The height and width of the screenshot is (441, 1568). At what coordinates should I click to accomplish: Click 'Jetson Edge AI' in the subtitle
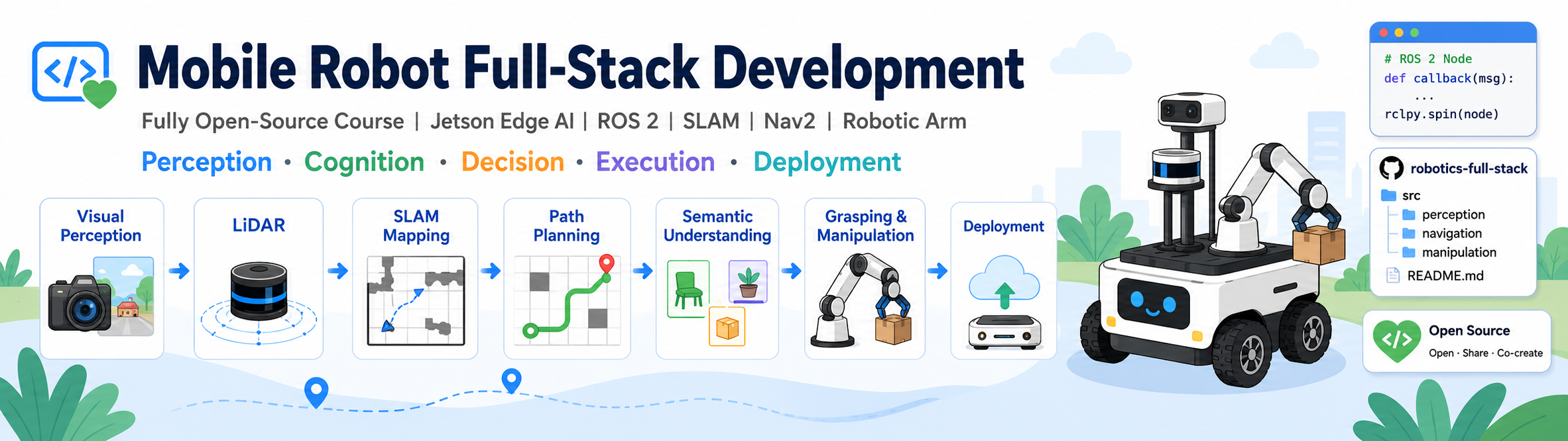(x=502, y=121)
